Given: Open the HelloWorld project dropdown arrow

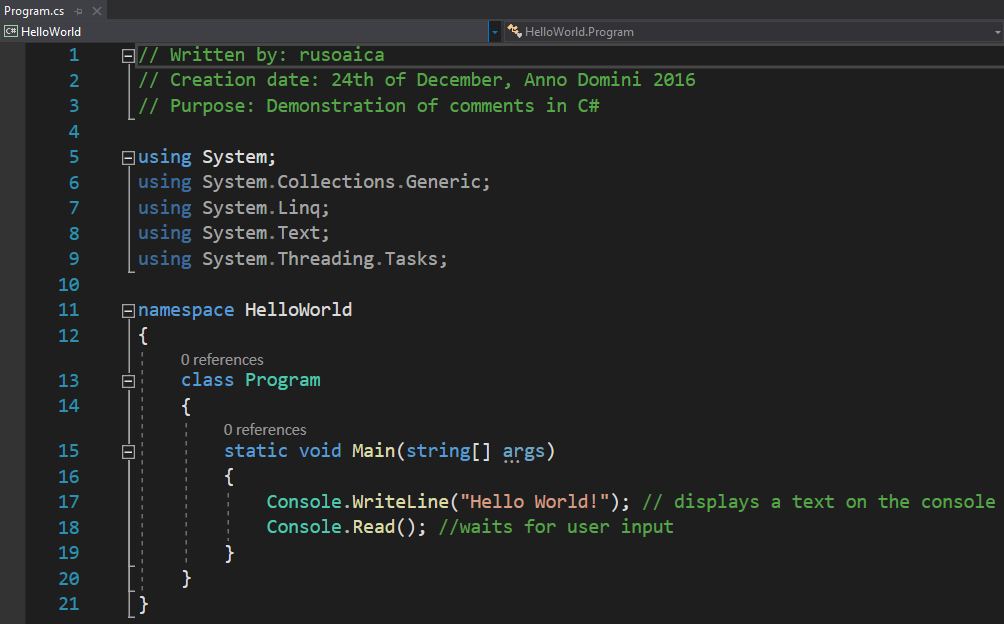Looking at the screenshot, I should pyautogui.click(x=494, y=31).
